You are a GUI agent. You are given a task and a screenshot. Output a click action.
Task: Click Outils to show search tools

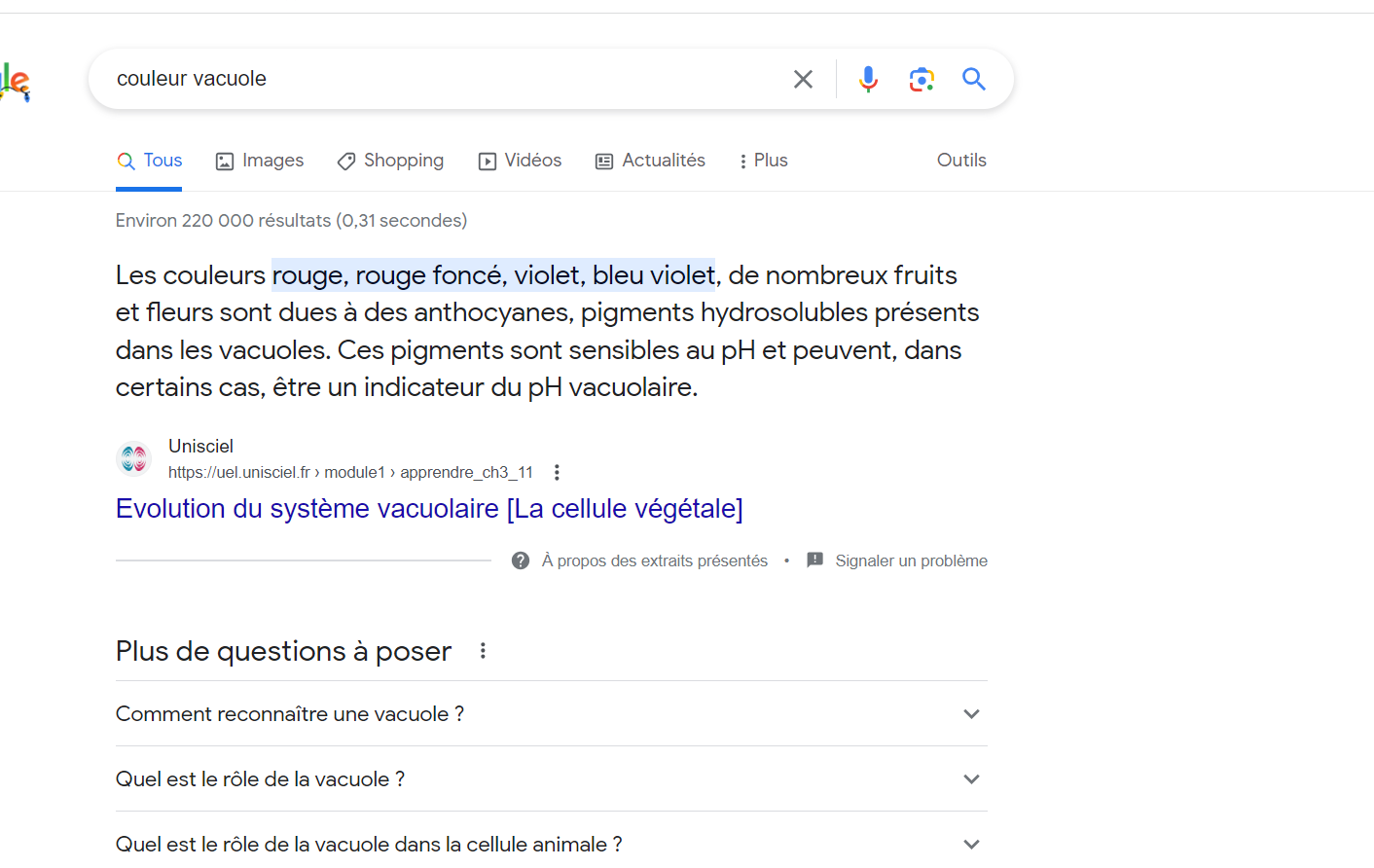961,160
